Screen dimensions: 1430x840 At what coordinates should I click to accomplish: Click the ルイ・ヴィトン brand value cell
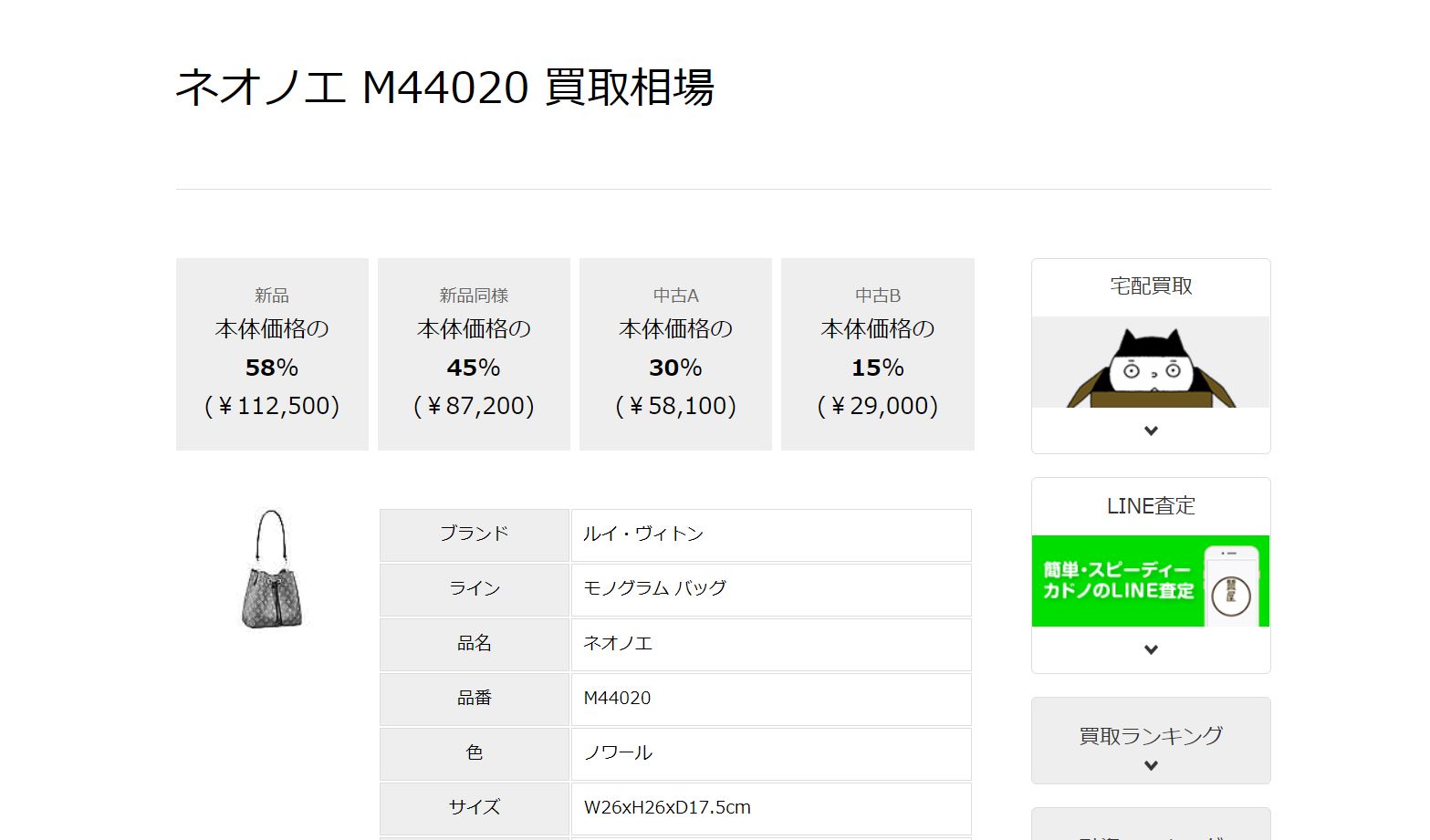point(771,534)
